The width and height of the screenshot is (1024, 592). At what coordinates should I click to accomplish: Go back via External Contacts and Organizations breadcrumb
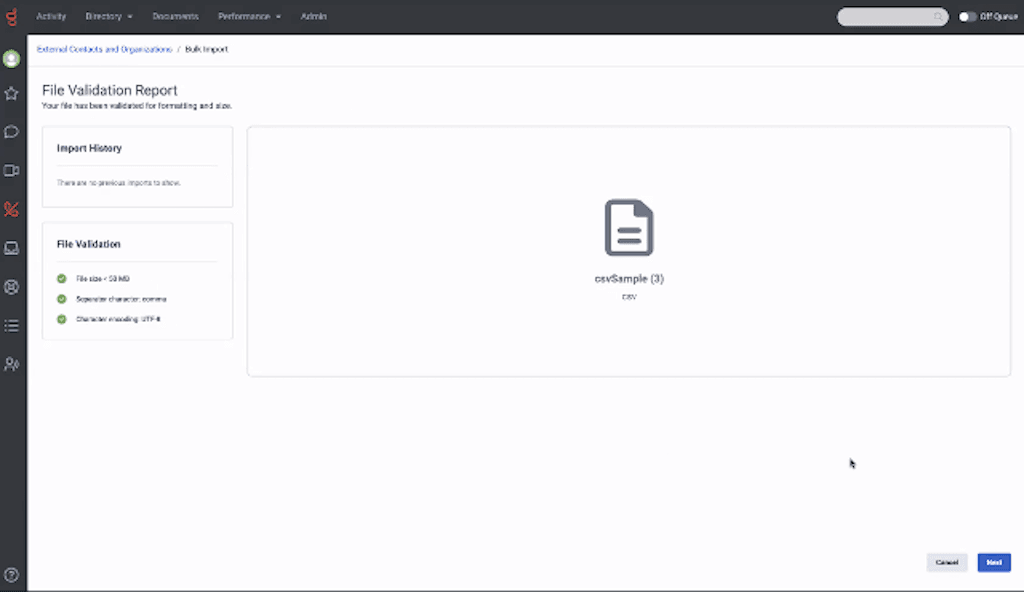click(x=103, y=47)
